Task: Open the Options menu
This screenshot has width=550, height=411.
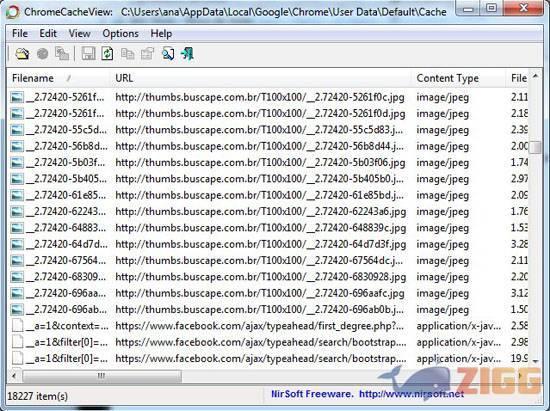Action: (120, 34)
